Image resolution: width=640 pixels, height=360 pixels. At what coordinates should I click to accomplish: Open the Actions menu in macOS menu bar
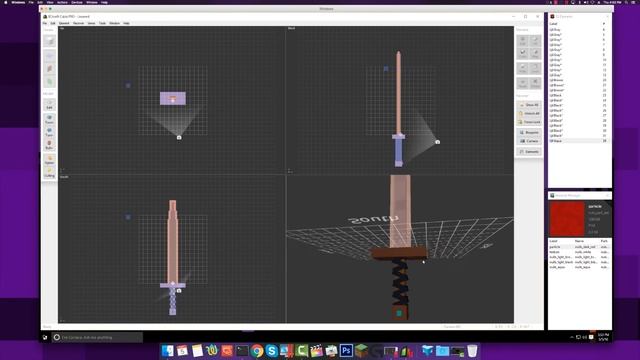tap(62, 2)
